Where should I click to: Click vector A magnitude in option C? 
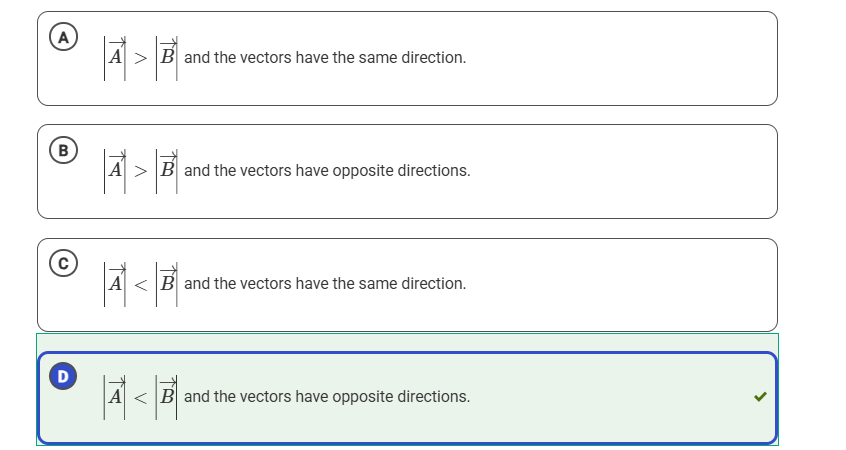pyautogui.click(x=115, y=284)
